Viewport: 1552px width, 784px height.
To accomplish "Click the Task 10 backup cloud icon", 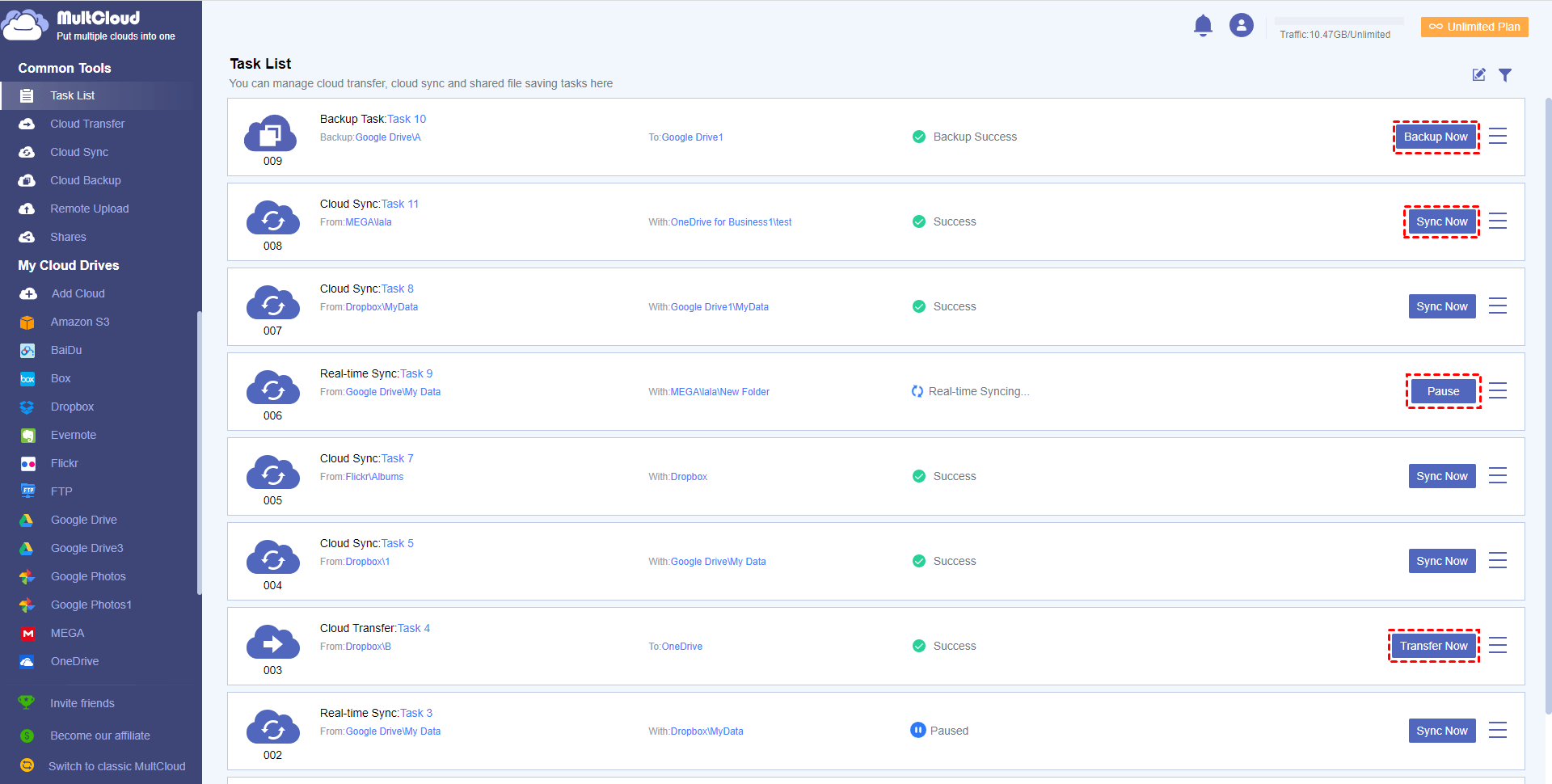I will (272, 133).
